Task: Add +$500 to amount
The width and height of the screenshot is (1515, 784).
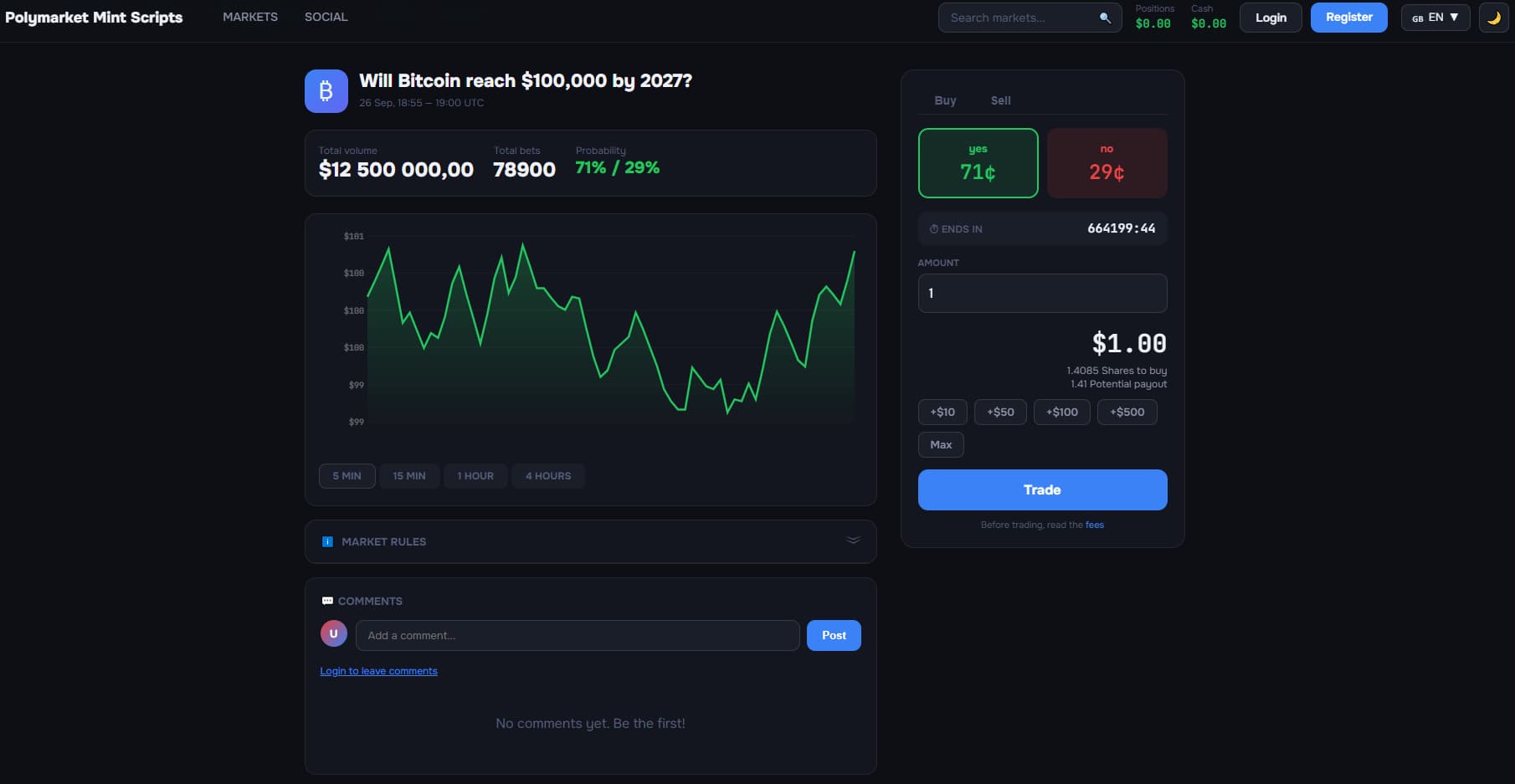Action: [1127, 412]
